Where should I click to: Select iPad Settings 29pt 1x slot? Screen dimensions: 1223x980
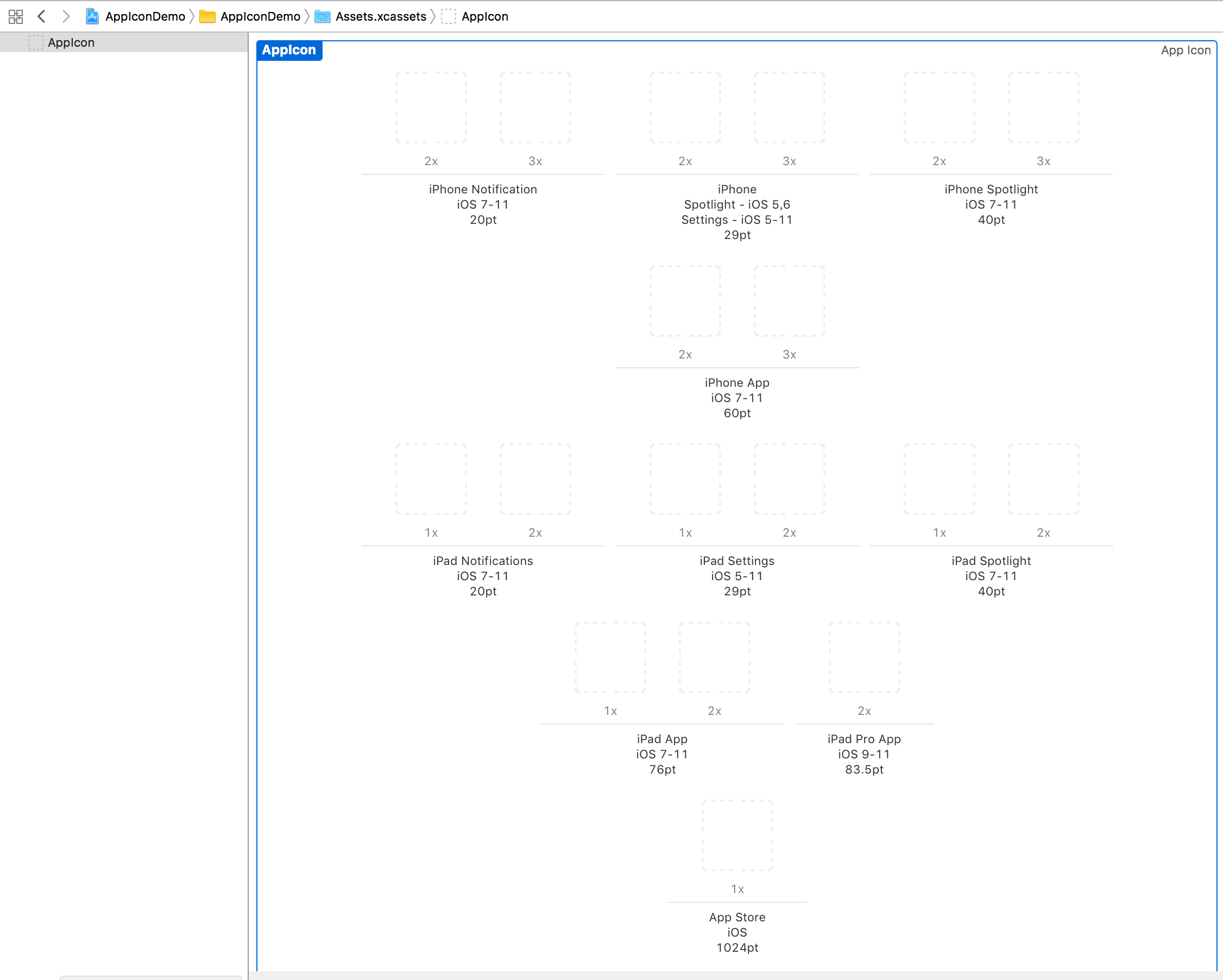(685, 479)
